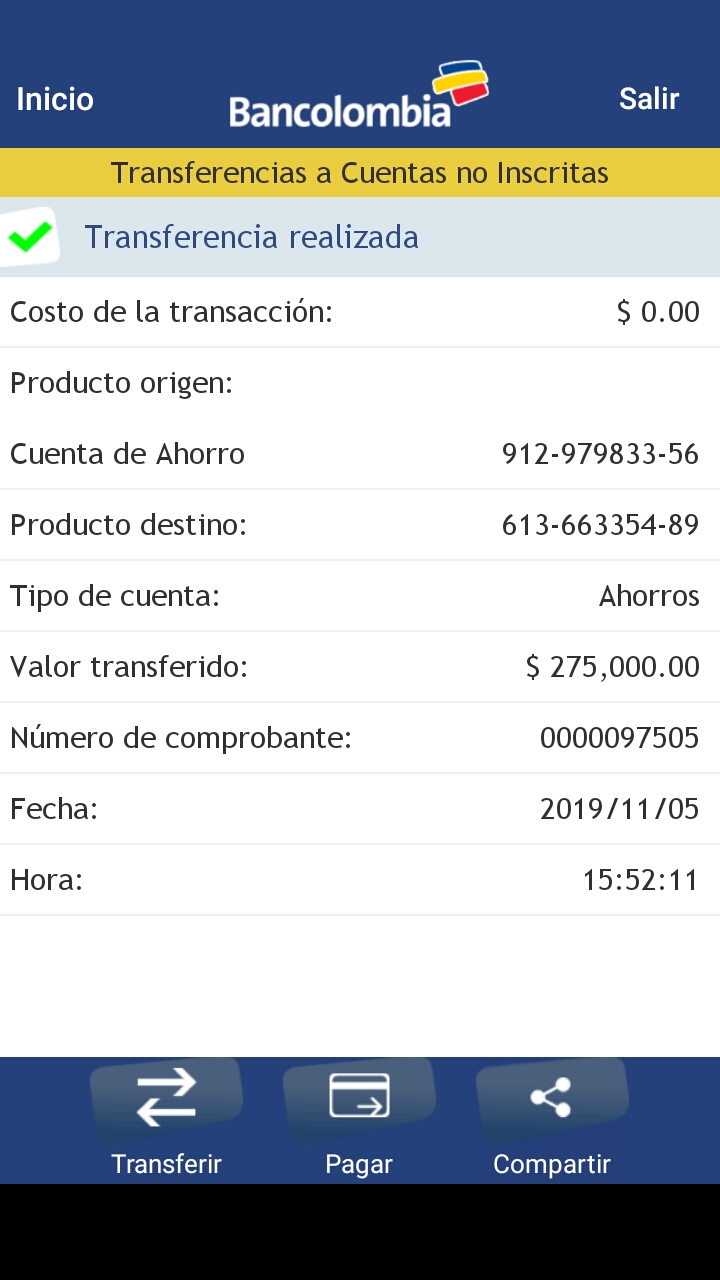
Task: Select receipt number 0000097505
Action: pos(619,738)
